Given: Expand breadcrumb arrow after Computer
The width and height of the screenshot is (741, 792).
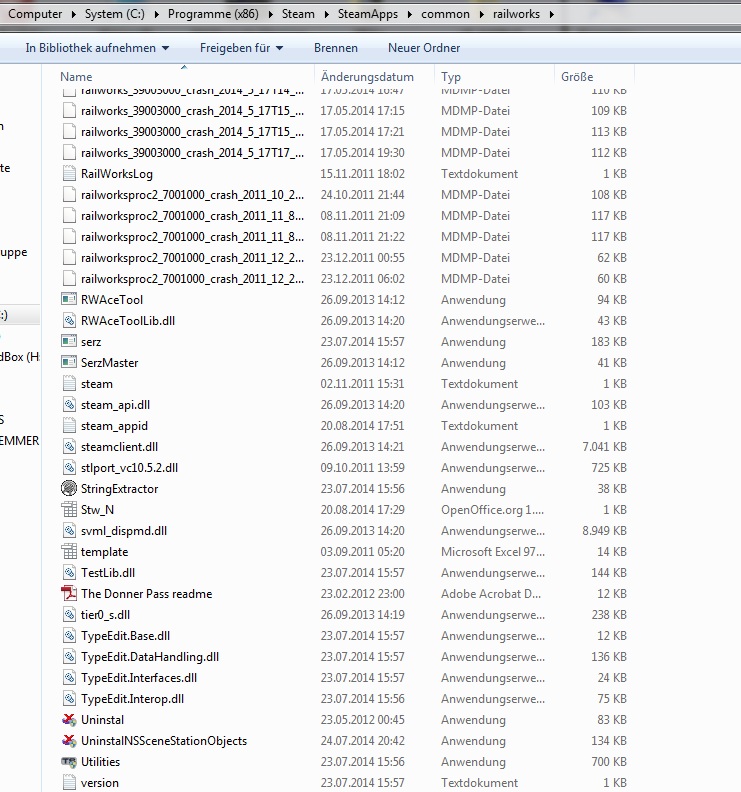Looking at the screenshot, I should pyautogui.click(x=74, y=14).
